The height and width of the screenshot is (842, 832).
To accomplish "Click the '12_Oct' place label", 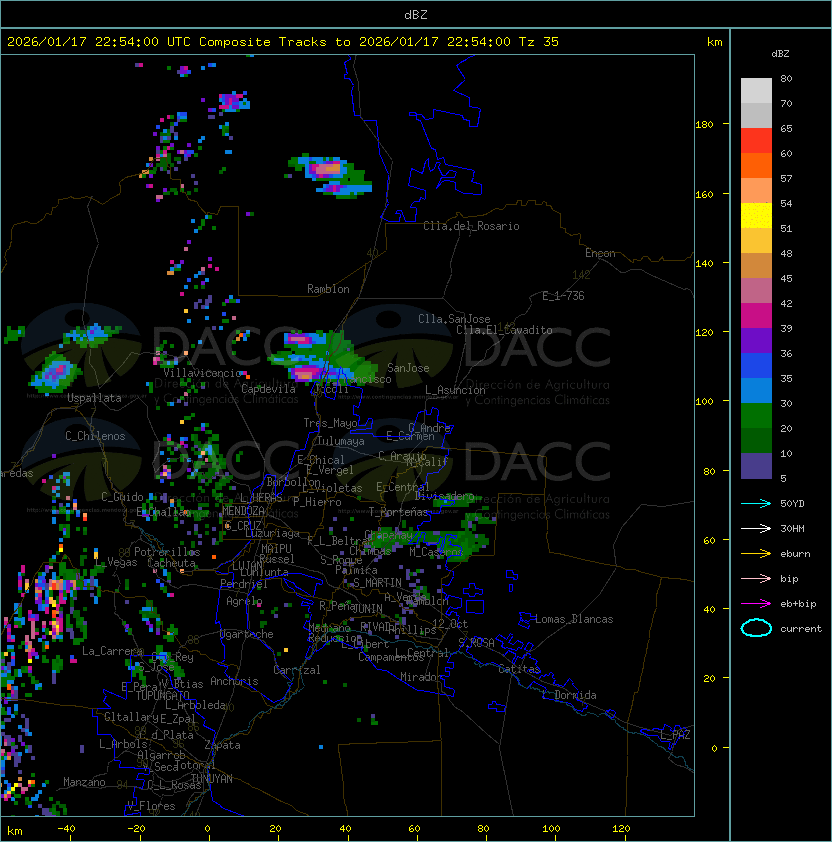I will [450, 624].
